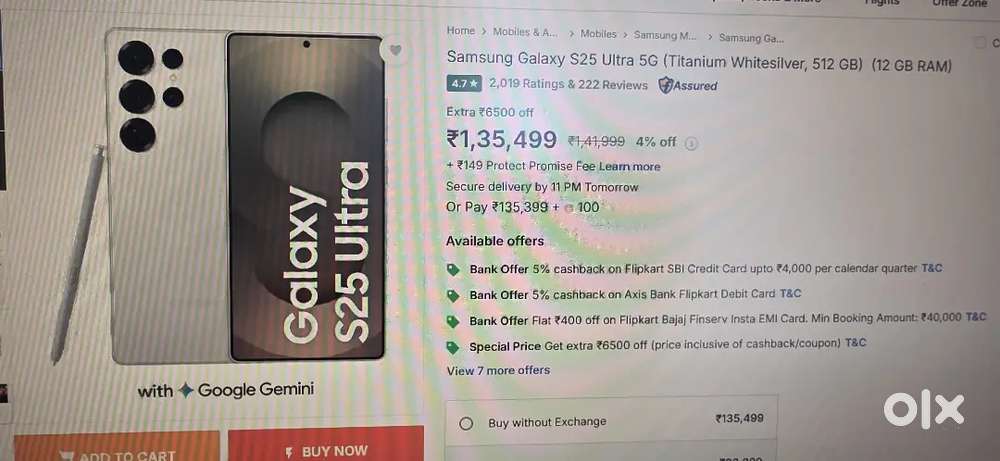This screenshot has width=1000, height=461.
Task: Open 2,019 Ratings & 222 Reviews
Action: click(x=568, y=84)
